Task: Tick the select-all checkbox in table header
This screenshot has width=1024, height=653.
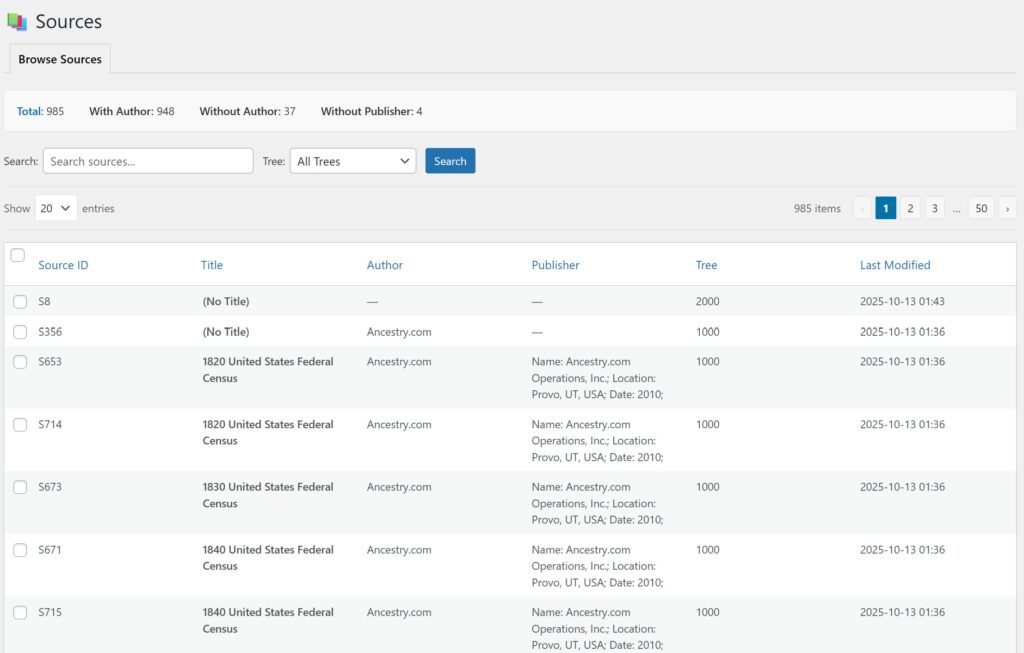Action: tap(18, 256)
